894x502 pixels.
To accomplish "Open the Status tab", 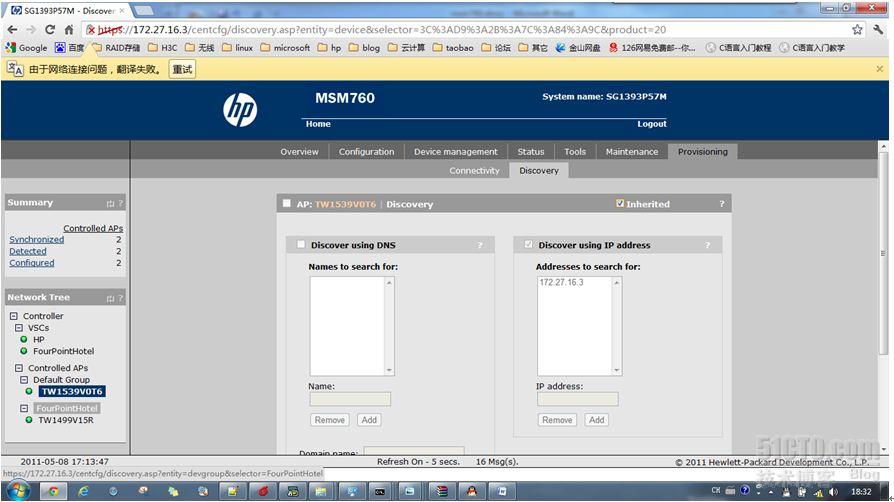I will pos(531,152).
